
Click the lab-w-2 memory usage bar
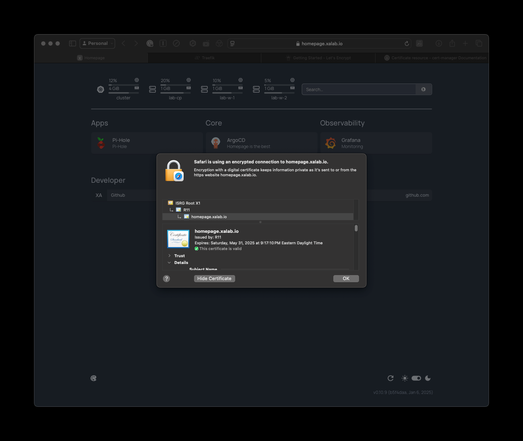click(x=280, y=93)
